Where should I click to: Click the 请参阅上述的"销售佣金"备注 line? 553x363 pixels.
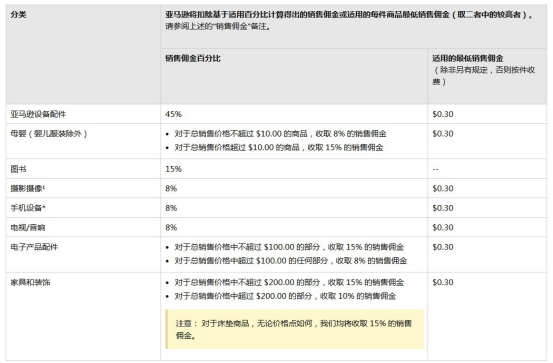pos(218,26)
